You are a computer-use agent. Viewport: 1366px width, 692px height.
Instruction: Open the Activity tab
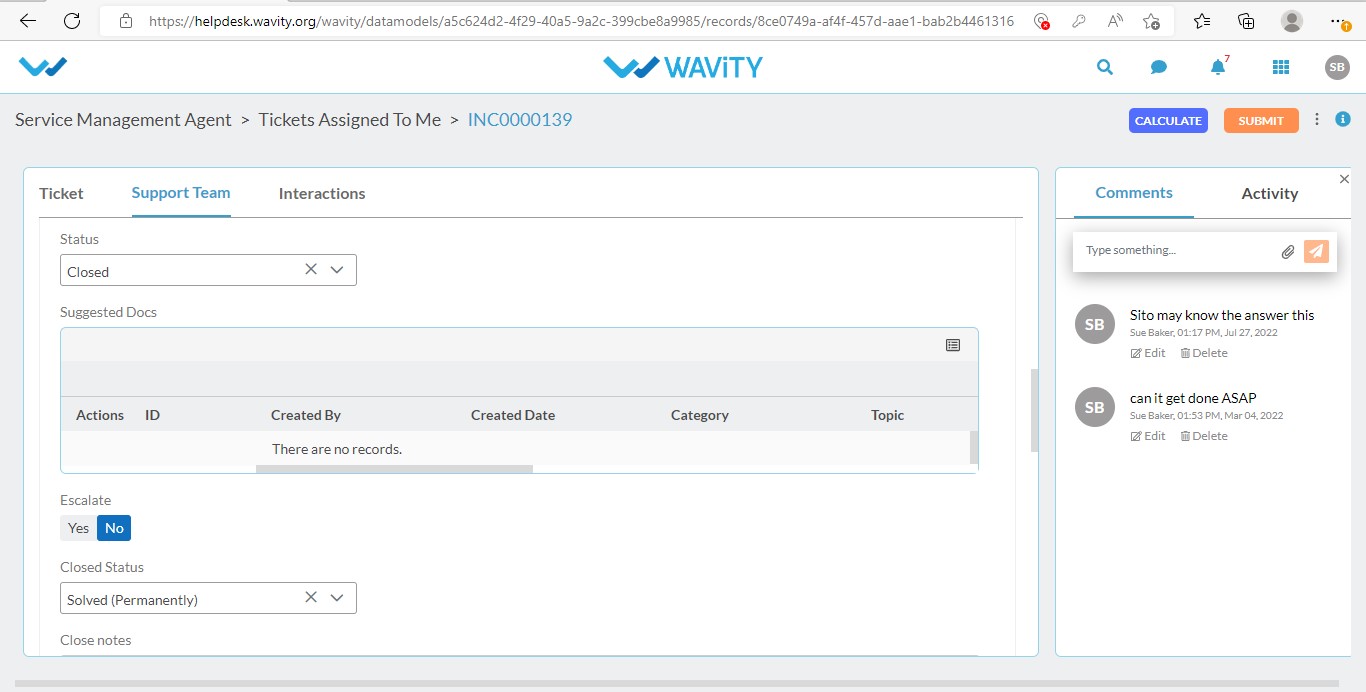[1270, 193]
